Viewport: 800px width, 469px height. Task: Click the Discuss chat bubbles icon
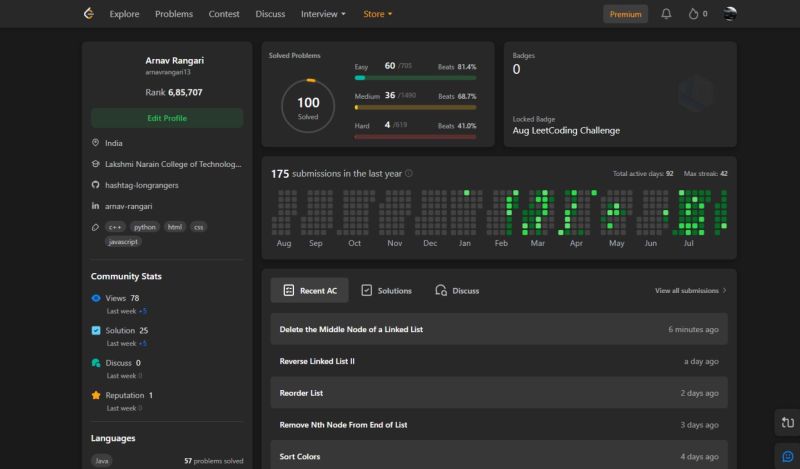pos(96,363)
